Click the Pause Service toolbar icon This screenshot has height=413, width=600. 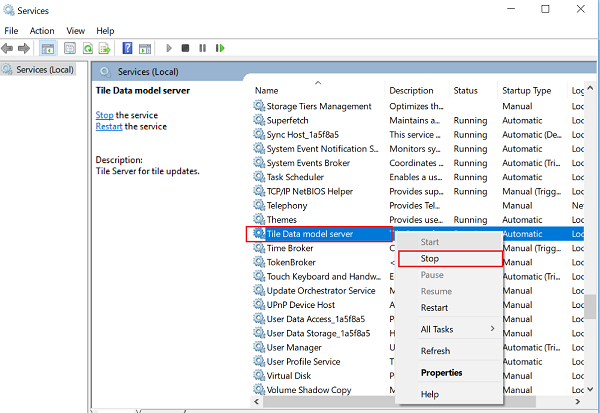(x=202, y=48)
